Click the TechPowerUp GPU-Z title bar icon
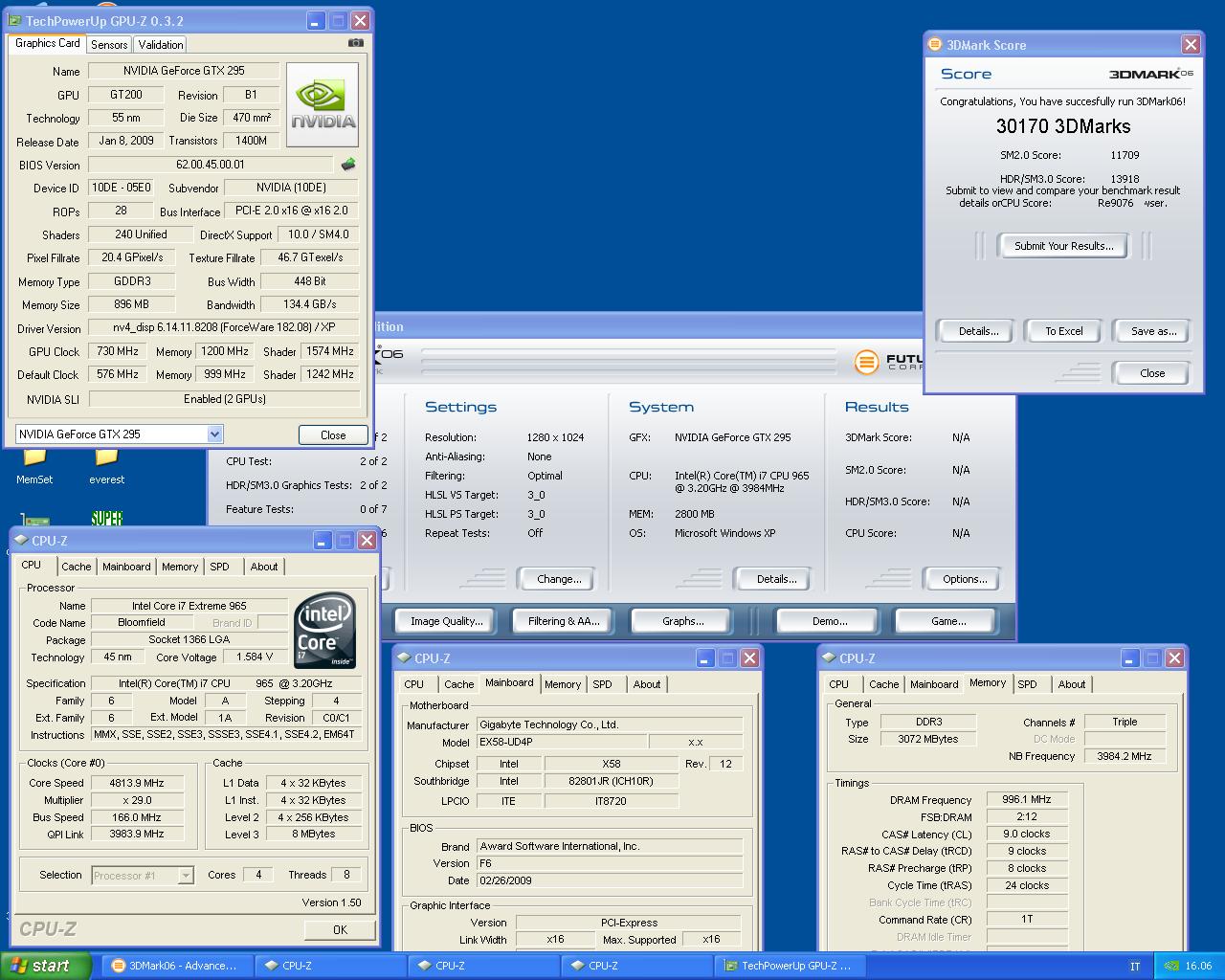 15,20
